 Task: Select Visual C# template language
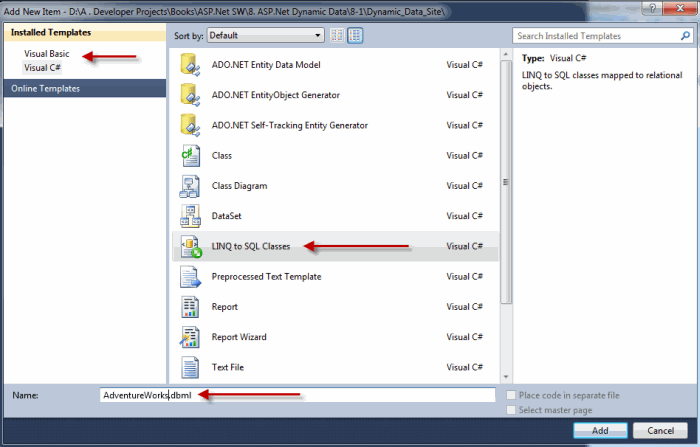[x=42, y=68]
